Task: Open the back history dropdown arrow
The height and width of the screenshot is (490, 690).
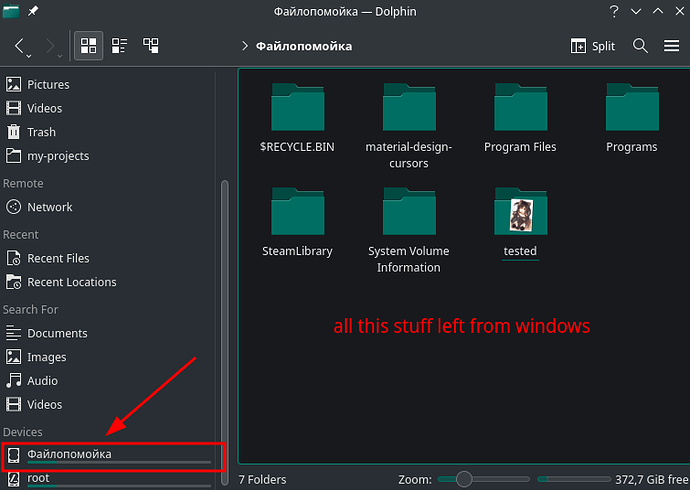Action: click(29, 56)
